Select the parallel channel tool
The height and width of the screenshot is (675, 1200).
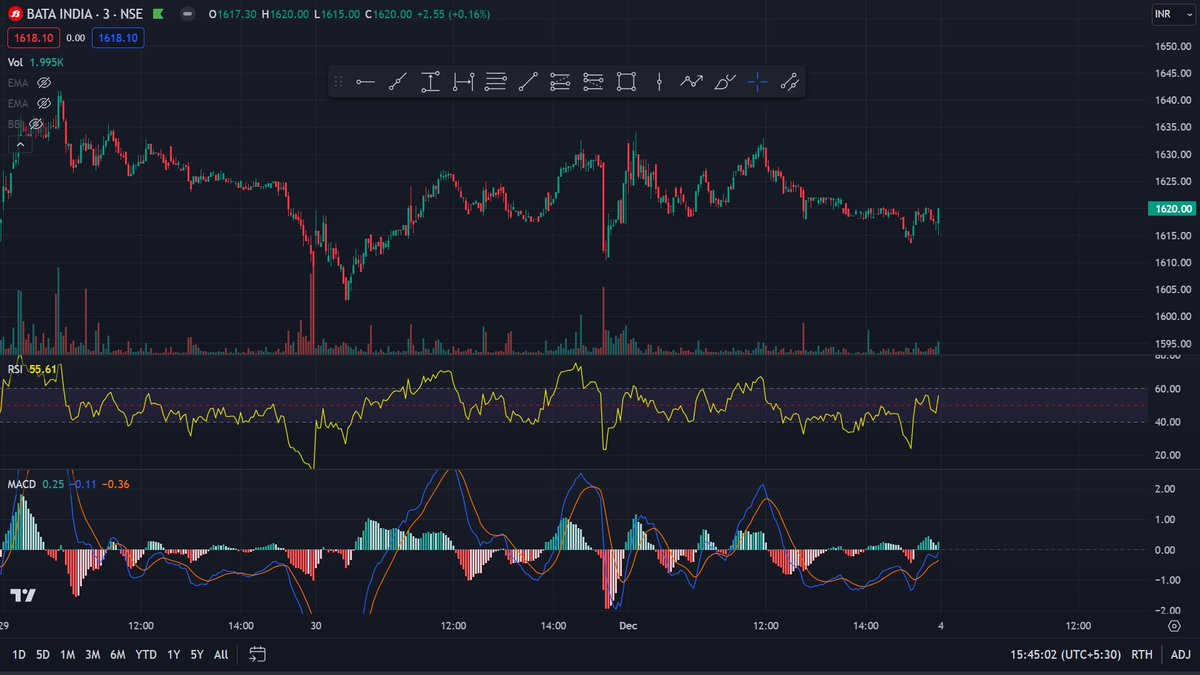pyautogui.click(x=789, y=82)
